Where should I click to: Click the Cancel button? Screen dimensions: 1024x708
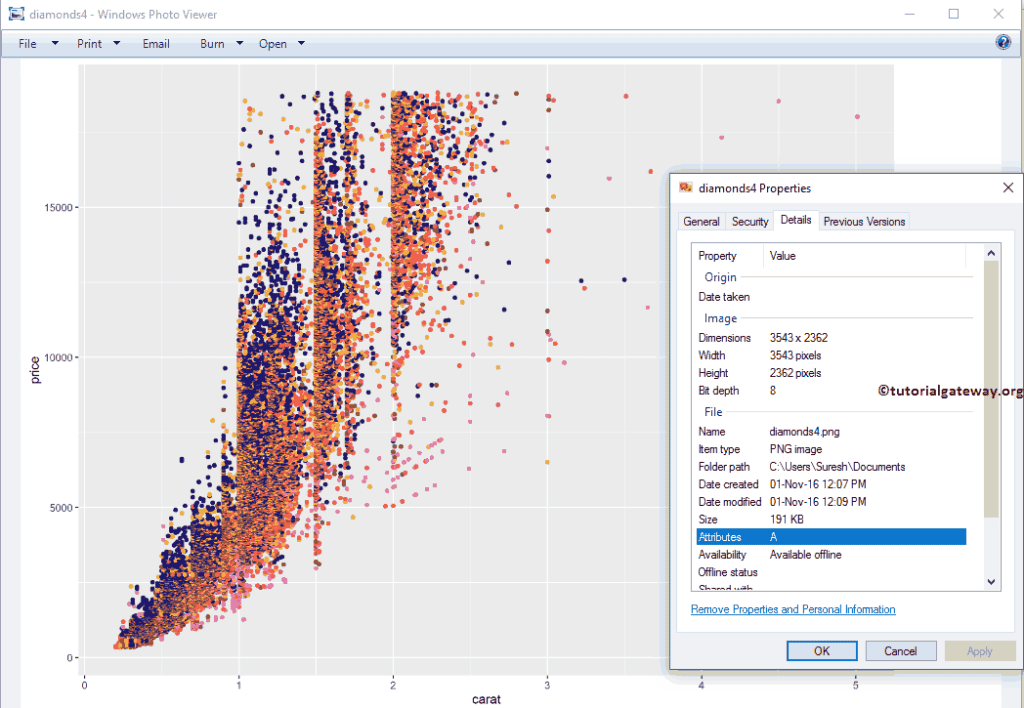tap(900, 651)
